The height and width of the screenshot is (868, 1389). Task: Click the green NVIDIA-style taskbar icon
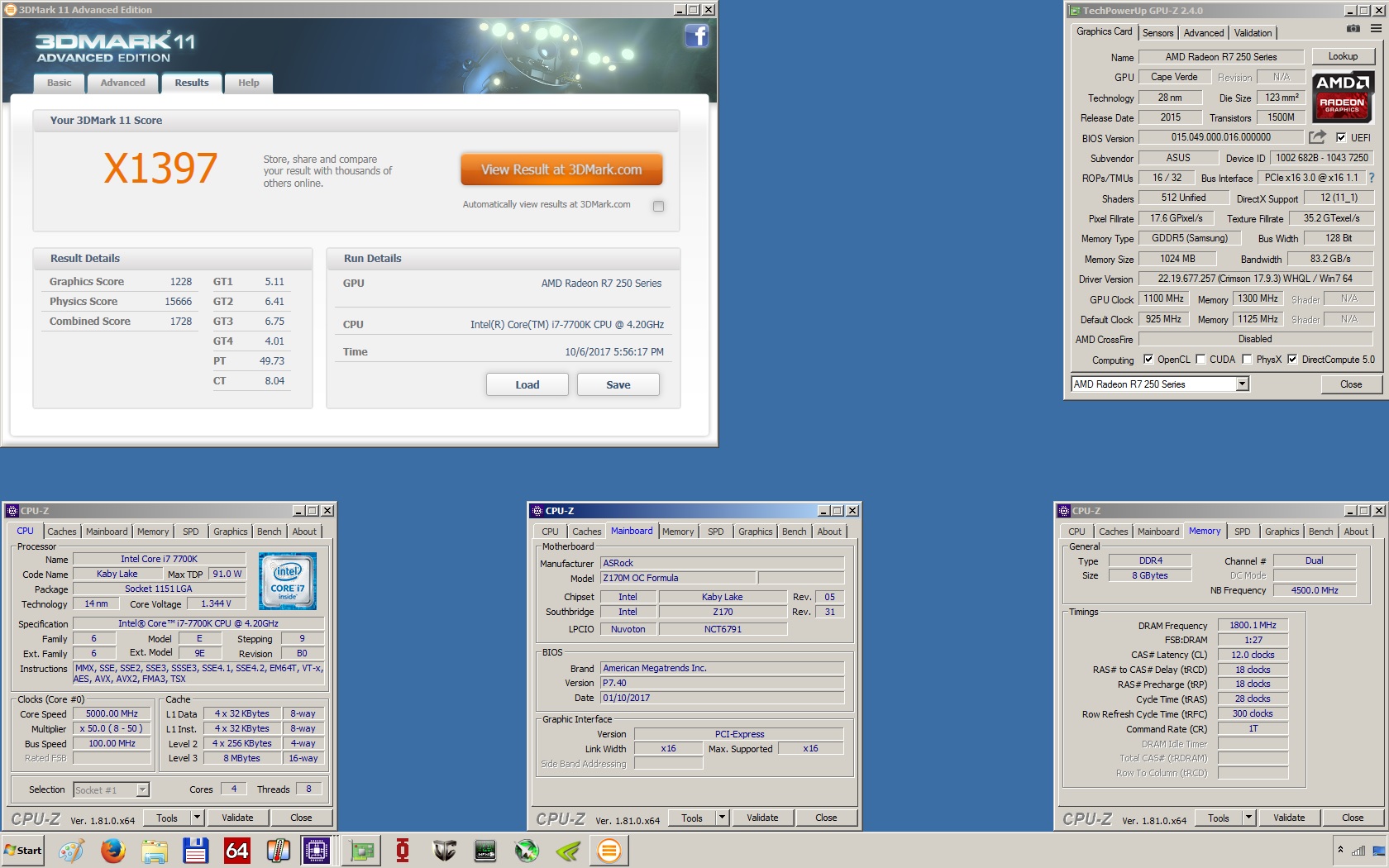click(568, 851)
